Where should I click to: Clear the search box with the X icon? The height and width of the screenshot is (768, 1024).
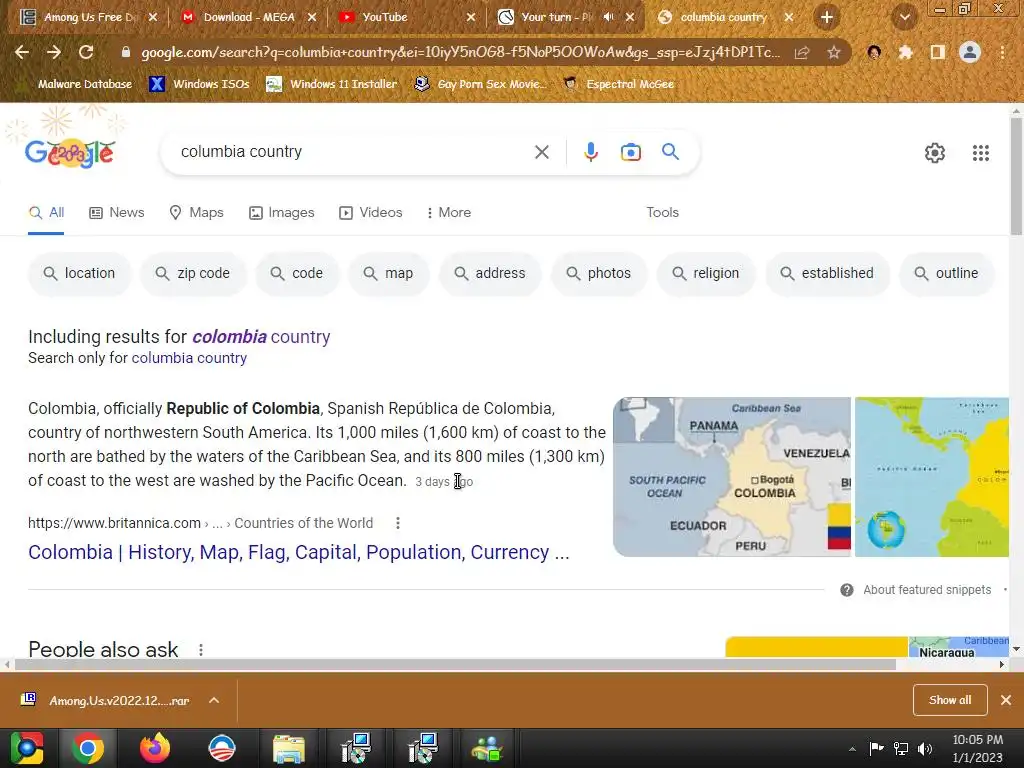[541, 152]
